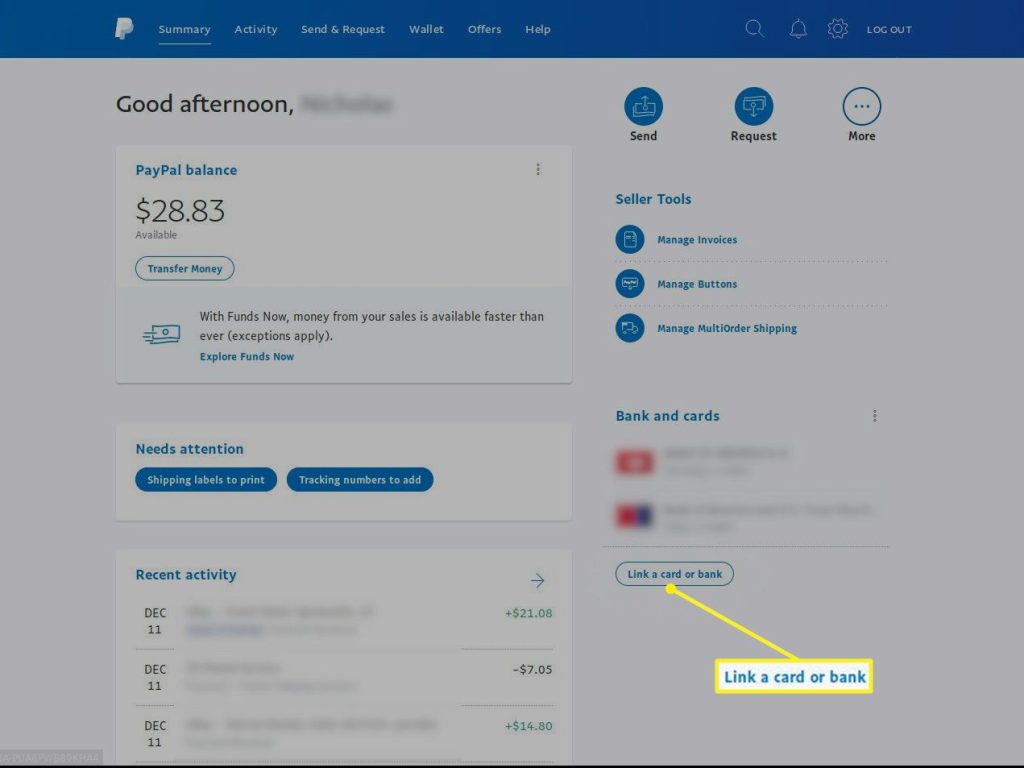Open the Explore Funds Now link
Viewport: 1024px width, 768px height.
coord(247,357)
